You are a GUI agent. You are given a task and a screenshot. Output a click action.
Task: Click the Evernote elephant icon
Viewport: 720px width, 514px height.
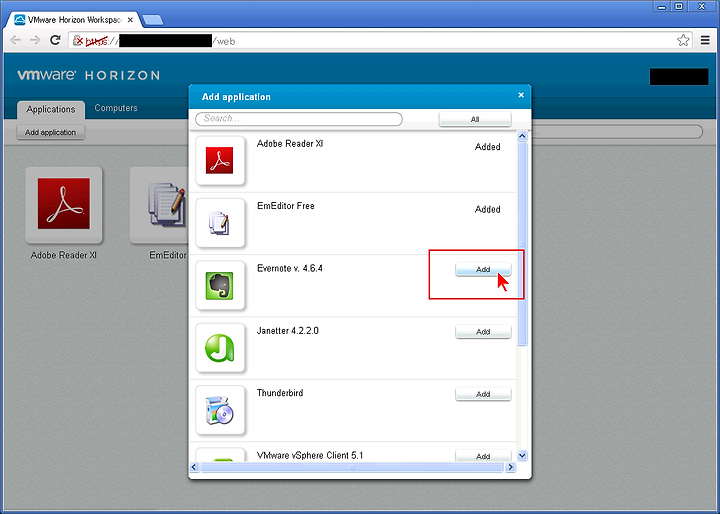tap(220, 285)
